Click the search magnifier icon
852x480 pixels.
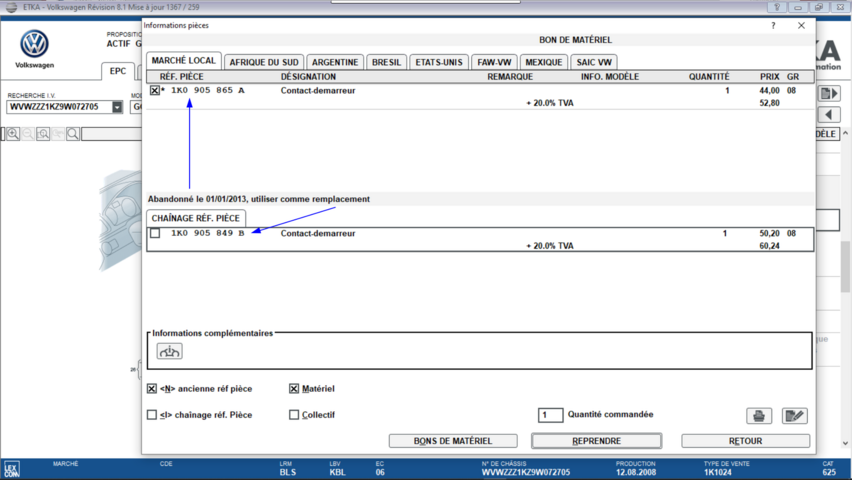[x=73, y=134]
